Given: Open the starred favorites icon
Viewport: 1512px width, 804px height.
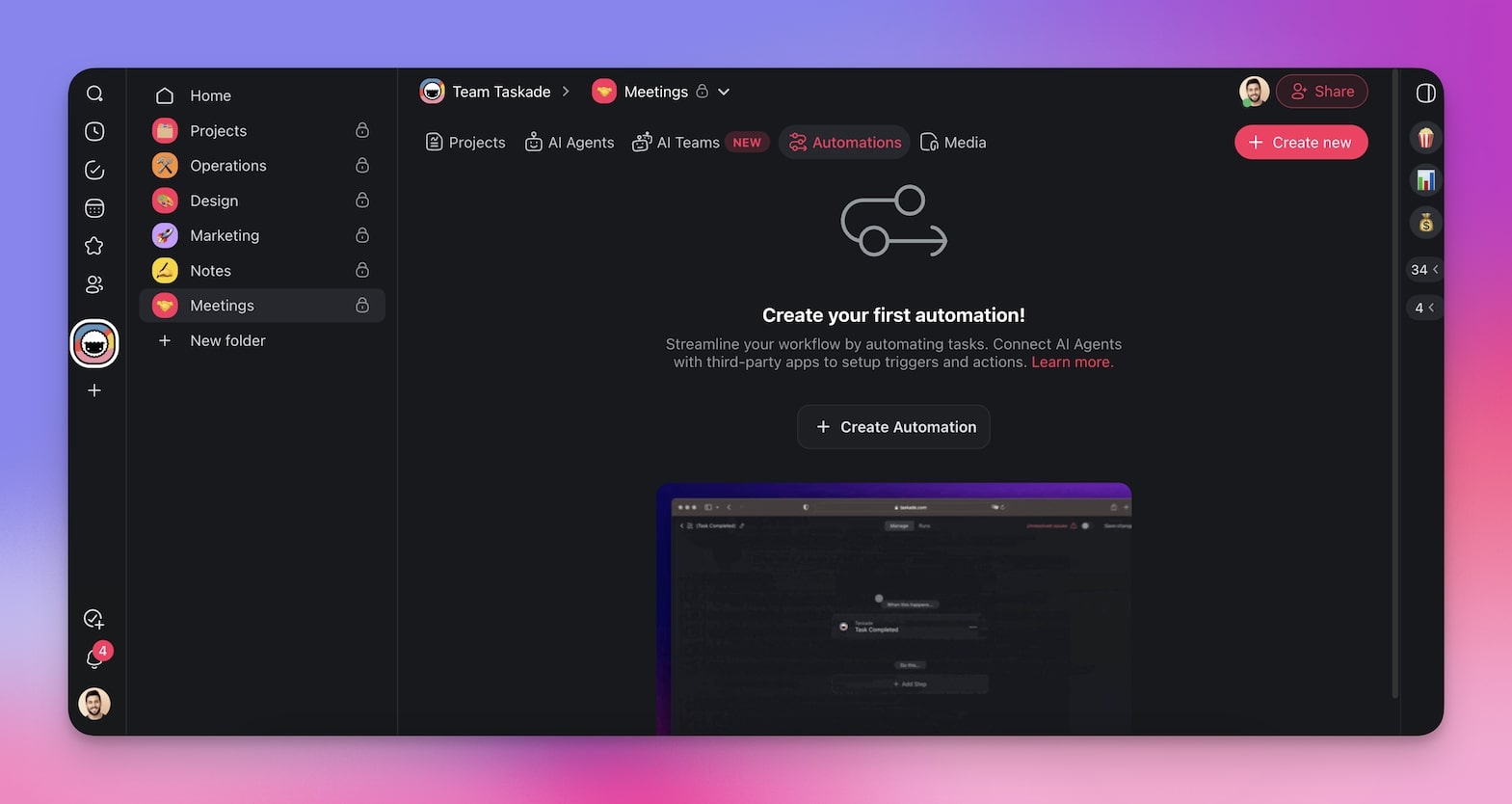Looking at the screenshot, I should [x=94, y=246].
